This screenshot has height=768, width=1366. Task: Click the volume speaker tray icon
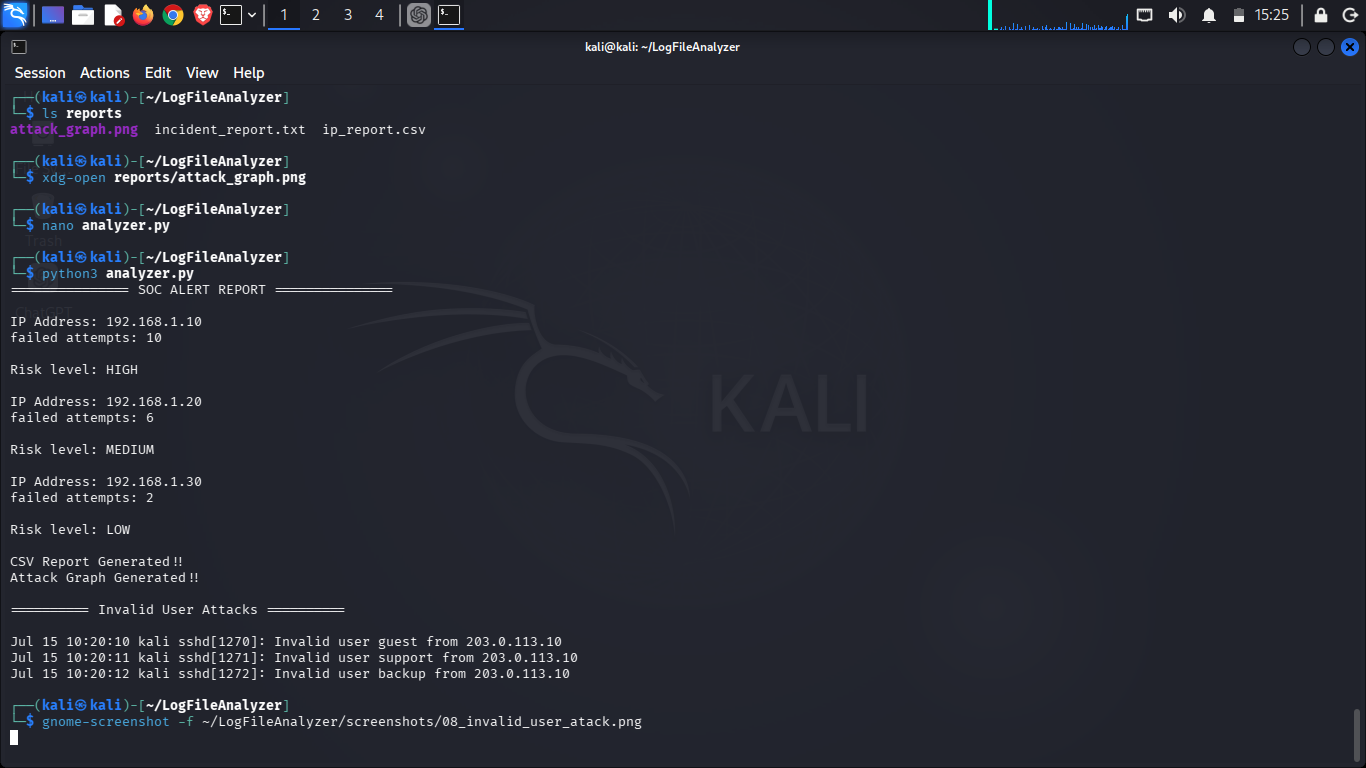click(1177, 15)
